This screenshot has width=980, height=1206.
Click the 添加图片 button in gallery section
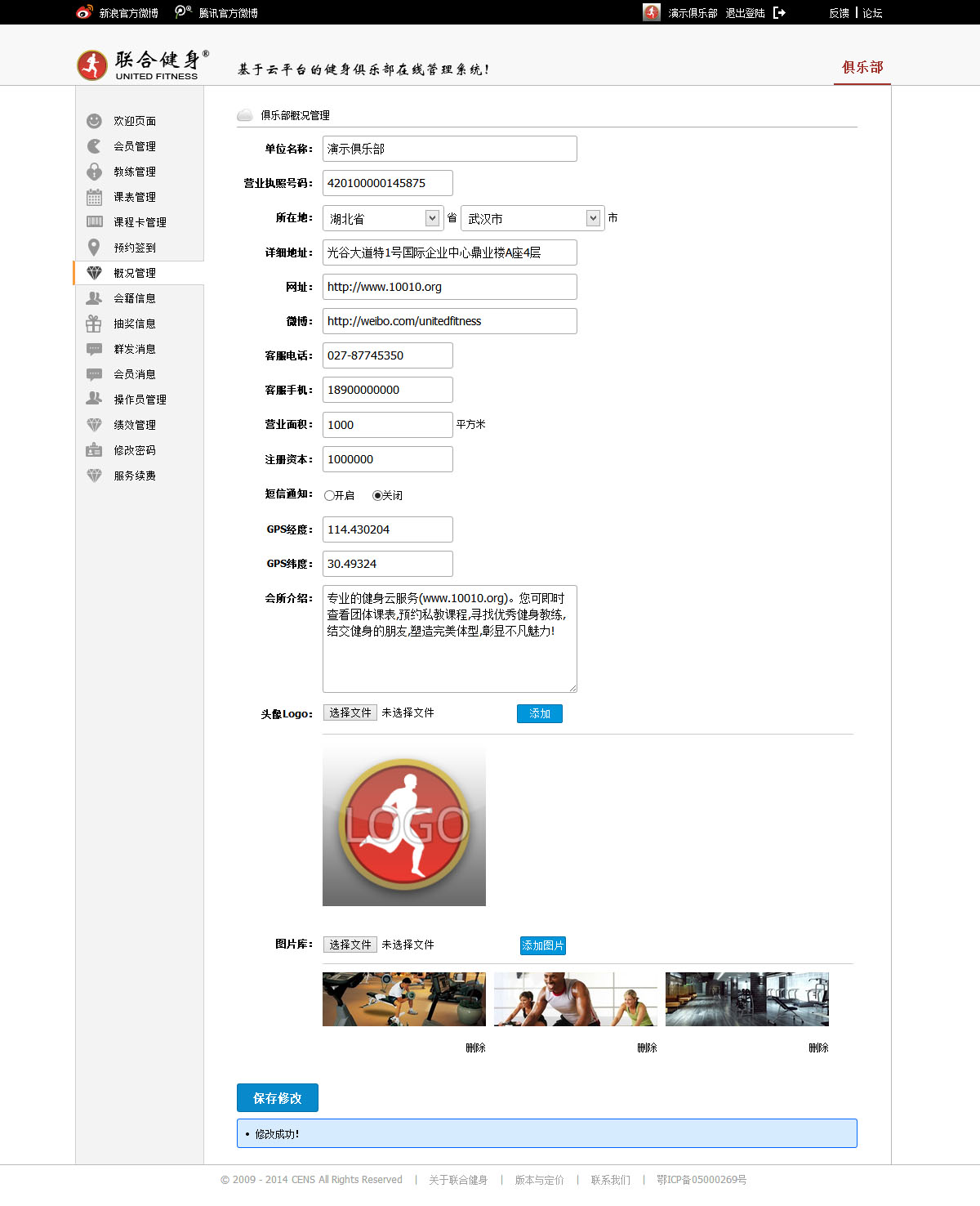coord(543,945)
